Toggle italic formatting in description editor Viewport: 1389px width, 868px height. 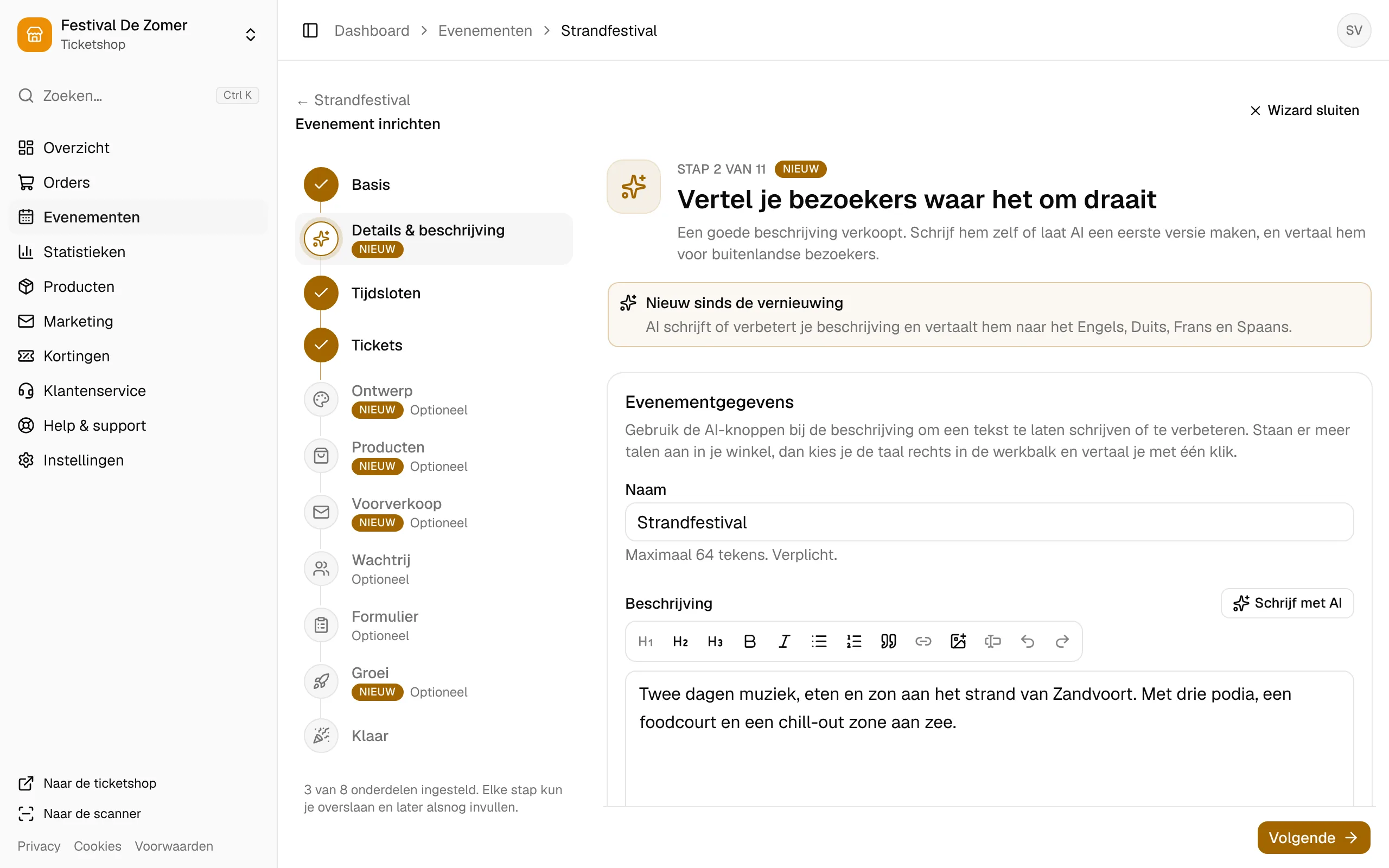coord(785,641)
